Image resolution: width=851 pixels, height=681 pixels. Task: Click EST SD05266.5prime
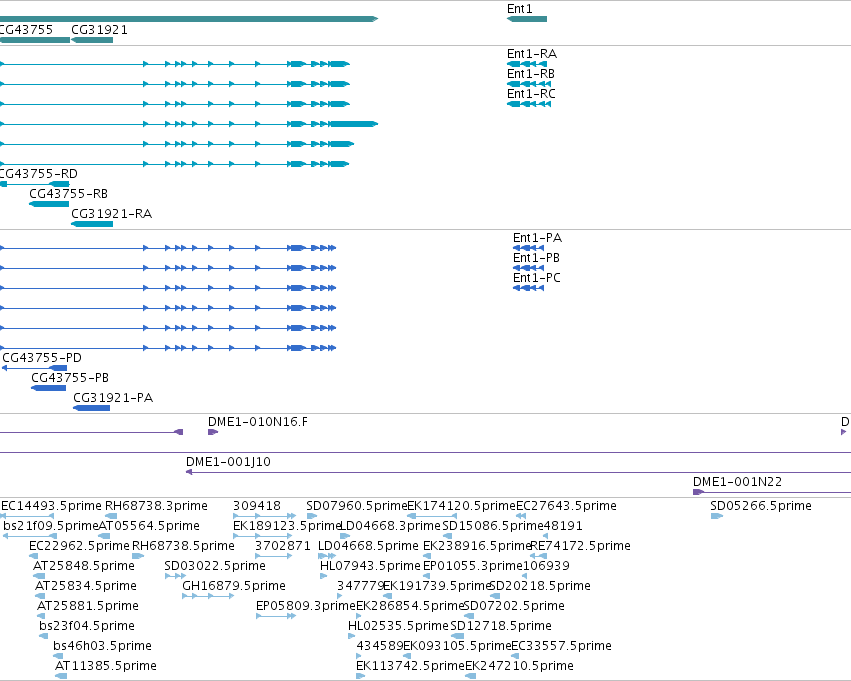[761, 506]
